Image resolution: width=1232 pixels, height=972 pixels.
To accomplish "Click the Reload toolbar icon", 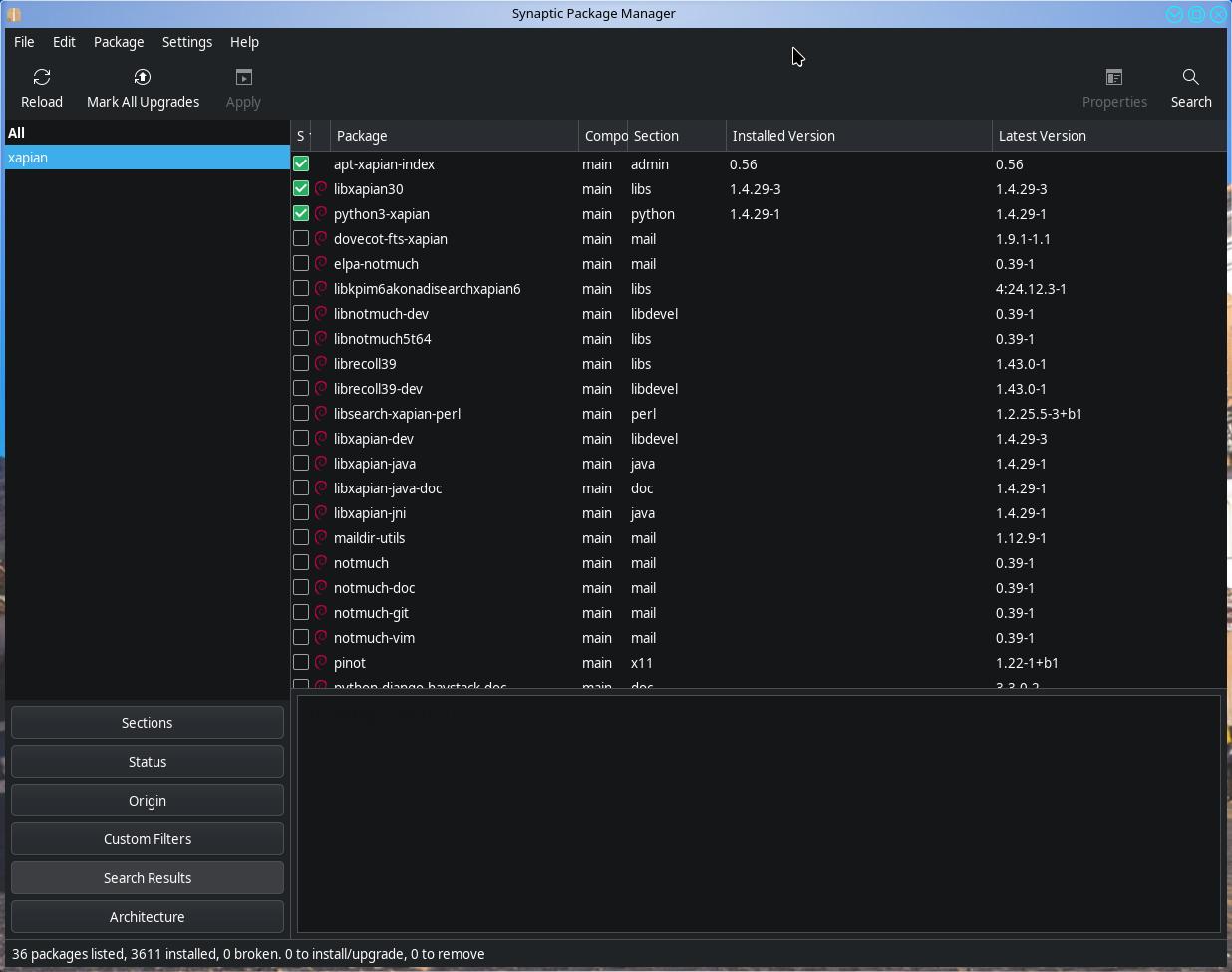I will point(42,78).
